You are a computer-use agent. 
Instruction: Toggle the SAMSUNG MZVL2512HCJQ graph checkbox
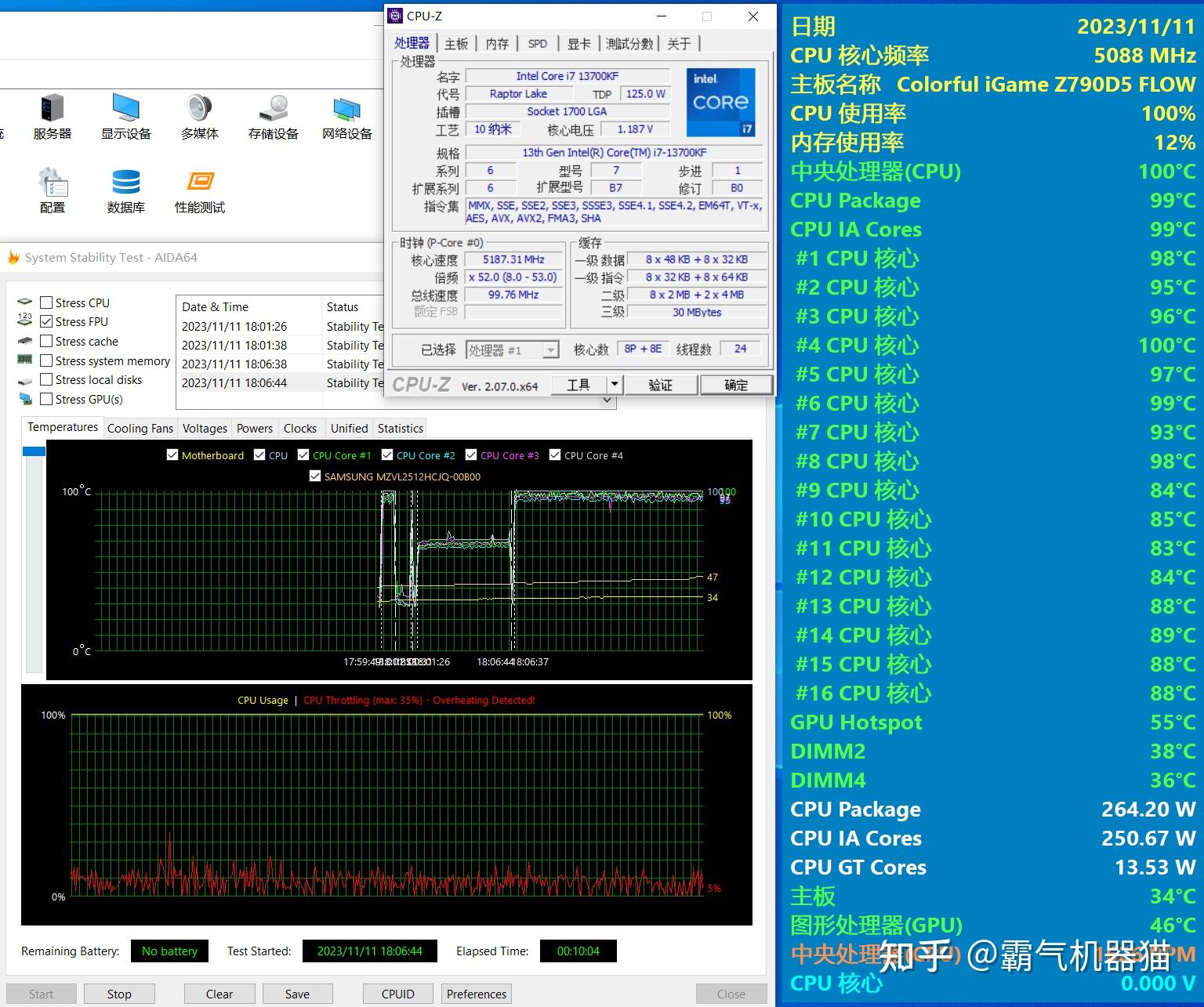pos(315,476)
